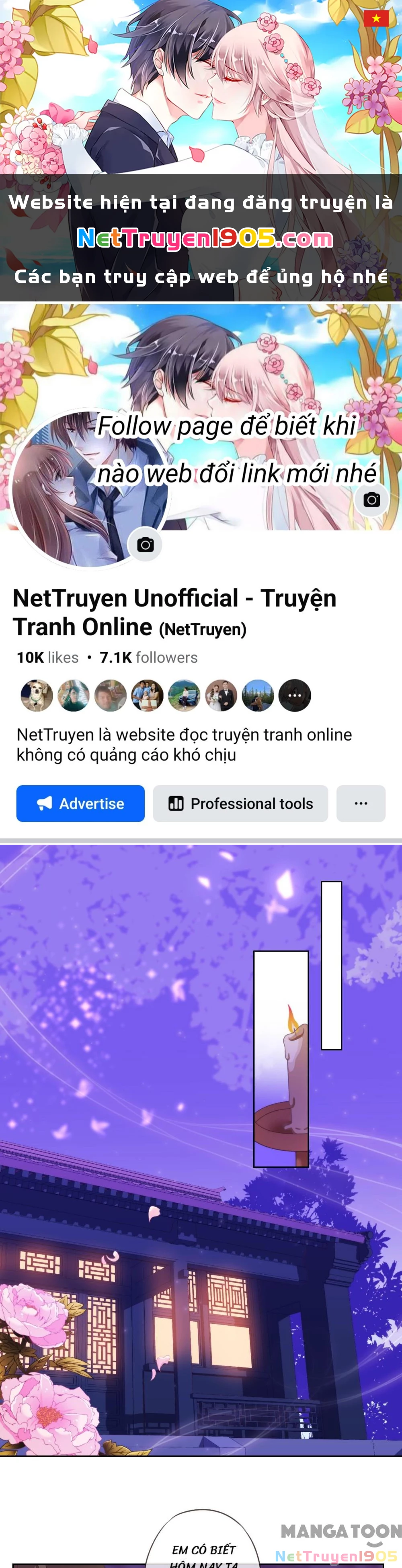
Task: Click the candle inset panel image
Action: [x=281, y=1058]
